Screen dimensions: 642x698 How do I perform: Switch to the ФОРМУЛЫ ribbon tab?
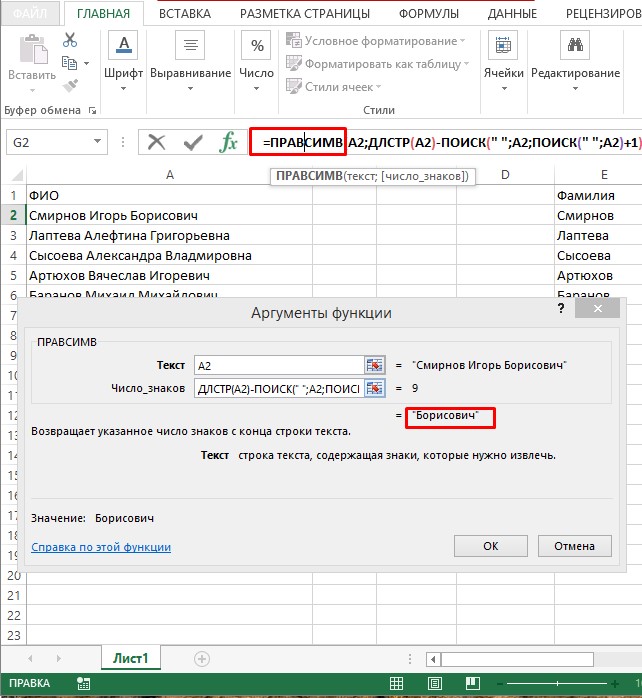(x=429, y=14)
